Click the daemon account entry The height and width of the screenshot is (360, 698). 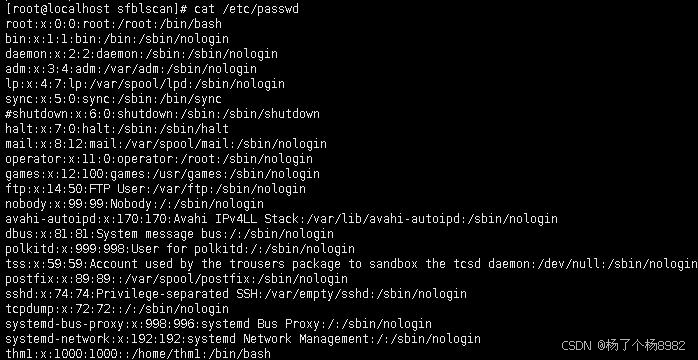pyautogui.click(x=142, y=54)
